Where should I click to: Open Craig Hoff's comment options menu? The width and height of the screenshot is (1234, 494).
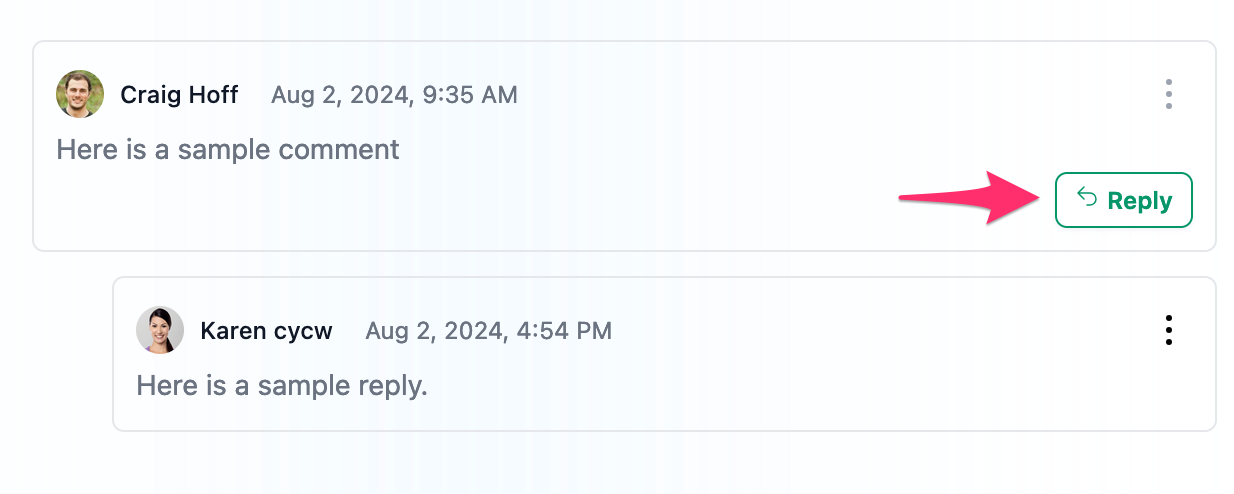coord(1168,94)
